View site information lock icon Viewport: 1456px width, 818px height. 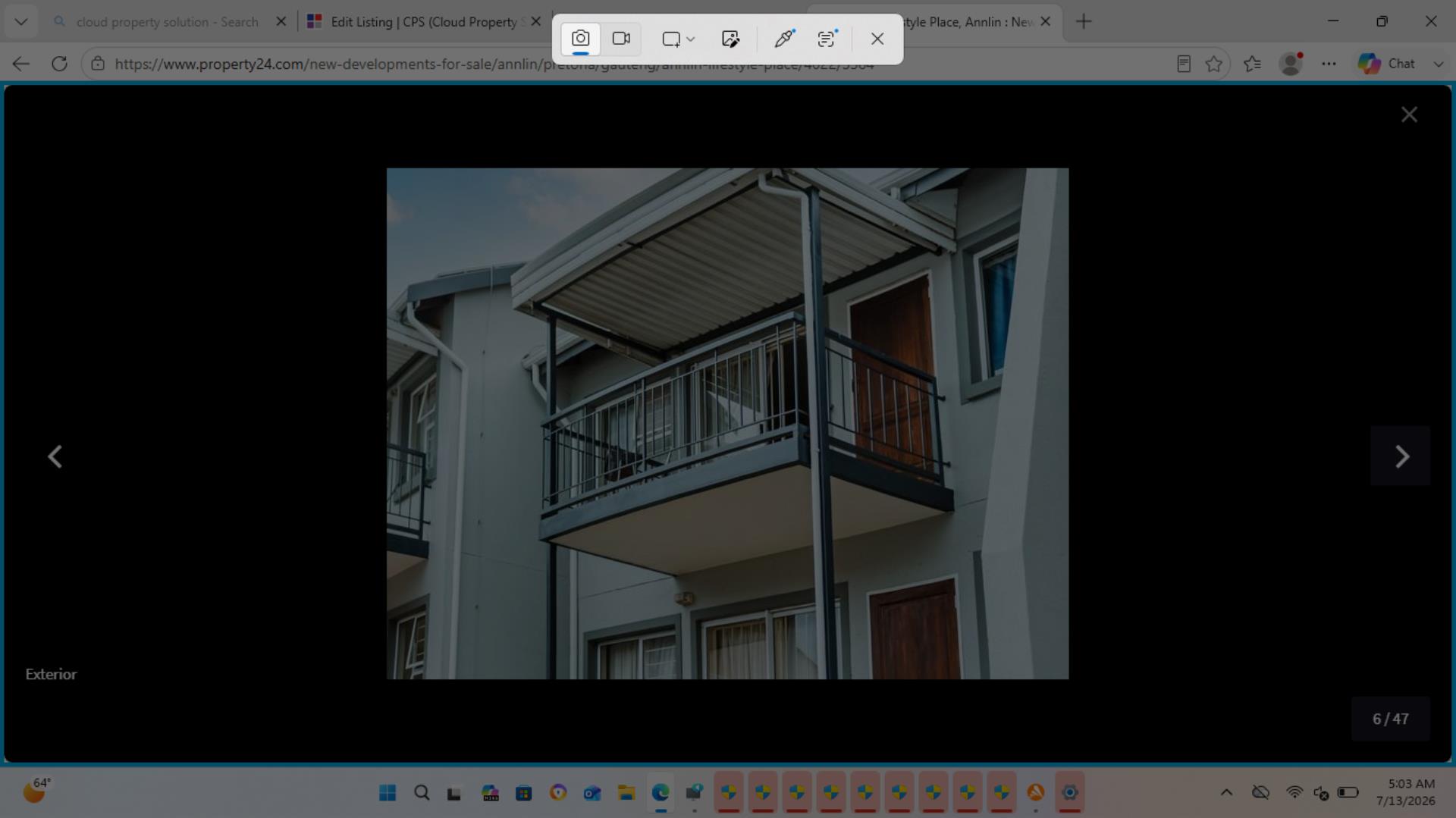pyautogui.click(x=98, y=64)
